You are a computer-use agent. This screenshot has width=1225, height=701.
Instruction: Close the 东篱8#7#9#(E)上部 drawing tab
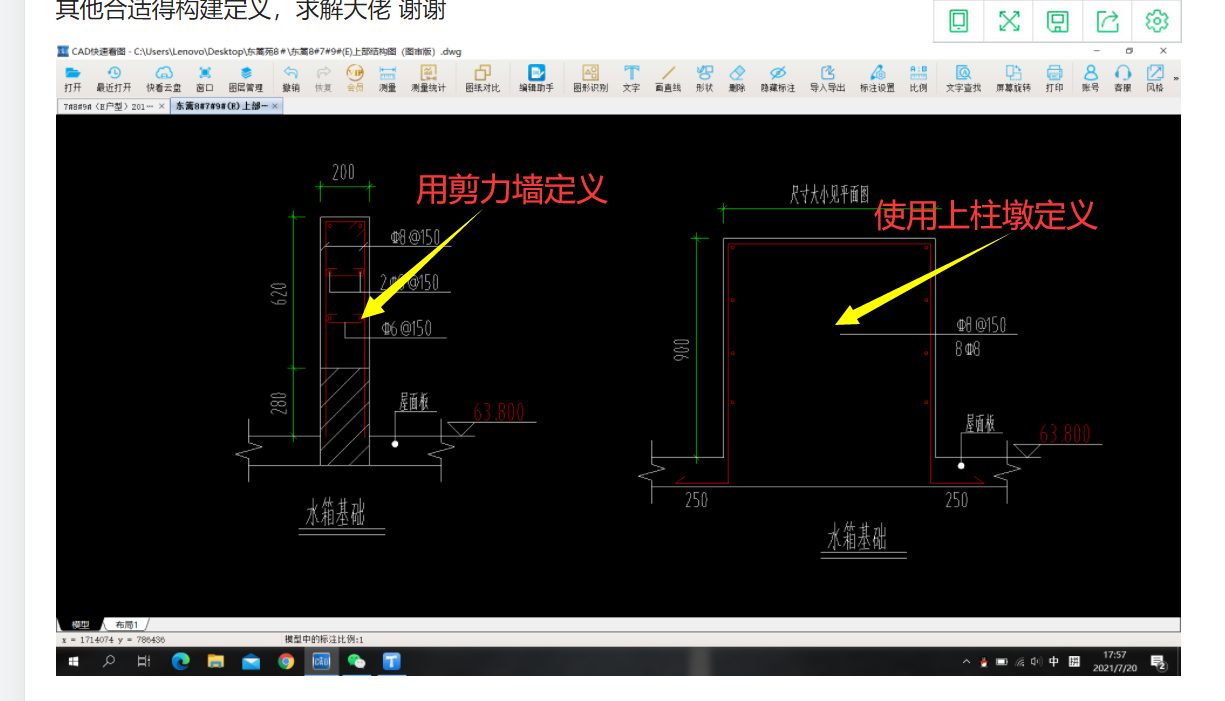point(276,106)
